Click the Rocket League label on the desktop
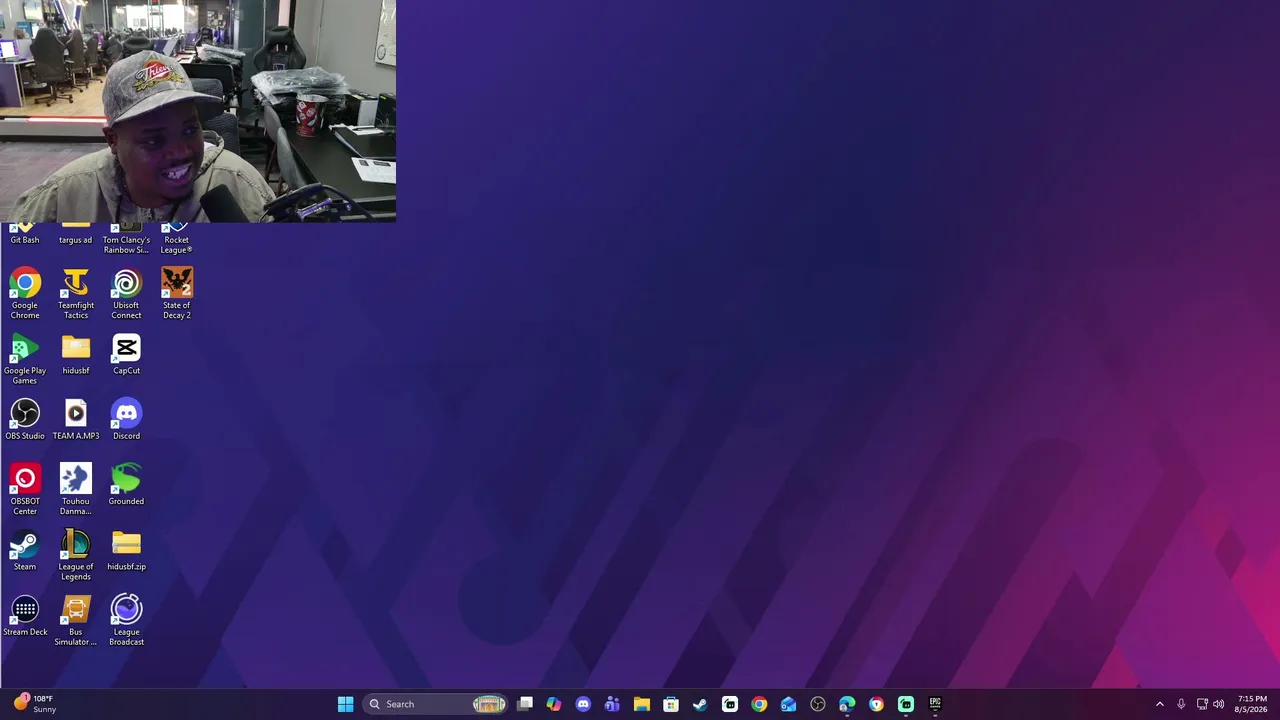1280x720 pixels. (x=177, y=245)
